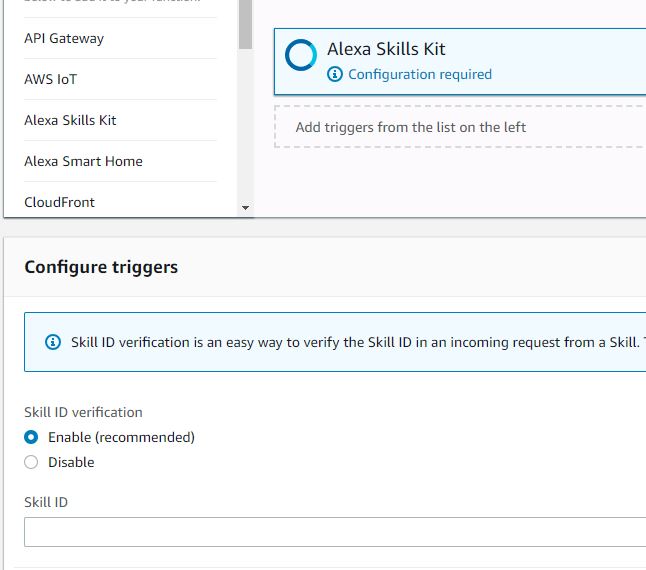Click the Skill ID verification info banner text

coord(358,342)
